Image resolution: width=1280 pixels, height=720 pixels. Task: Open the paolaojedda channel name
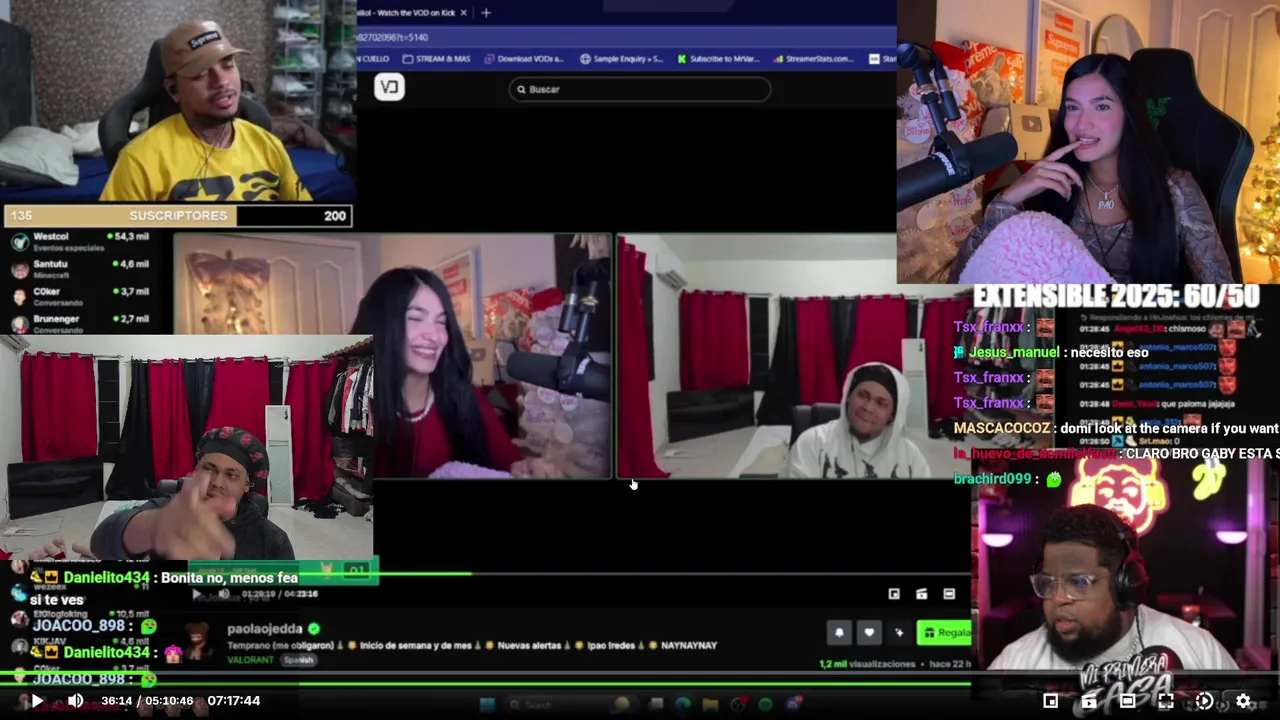[265, 629]
